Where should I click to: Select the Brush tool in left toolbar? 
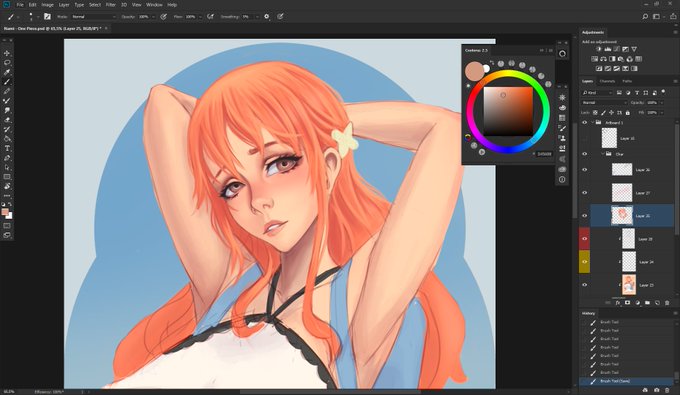[x=7, y=82]
